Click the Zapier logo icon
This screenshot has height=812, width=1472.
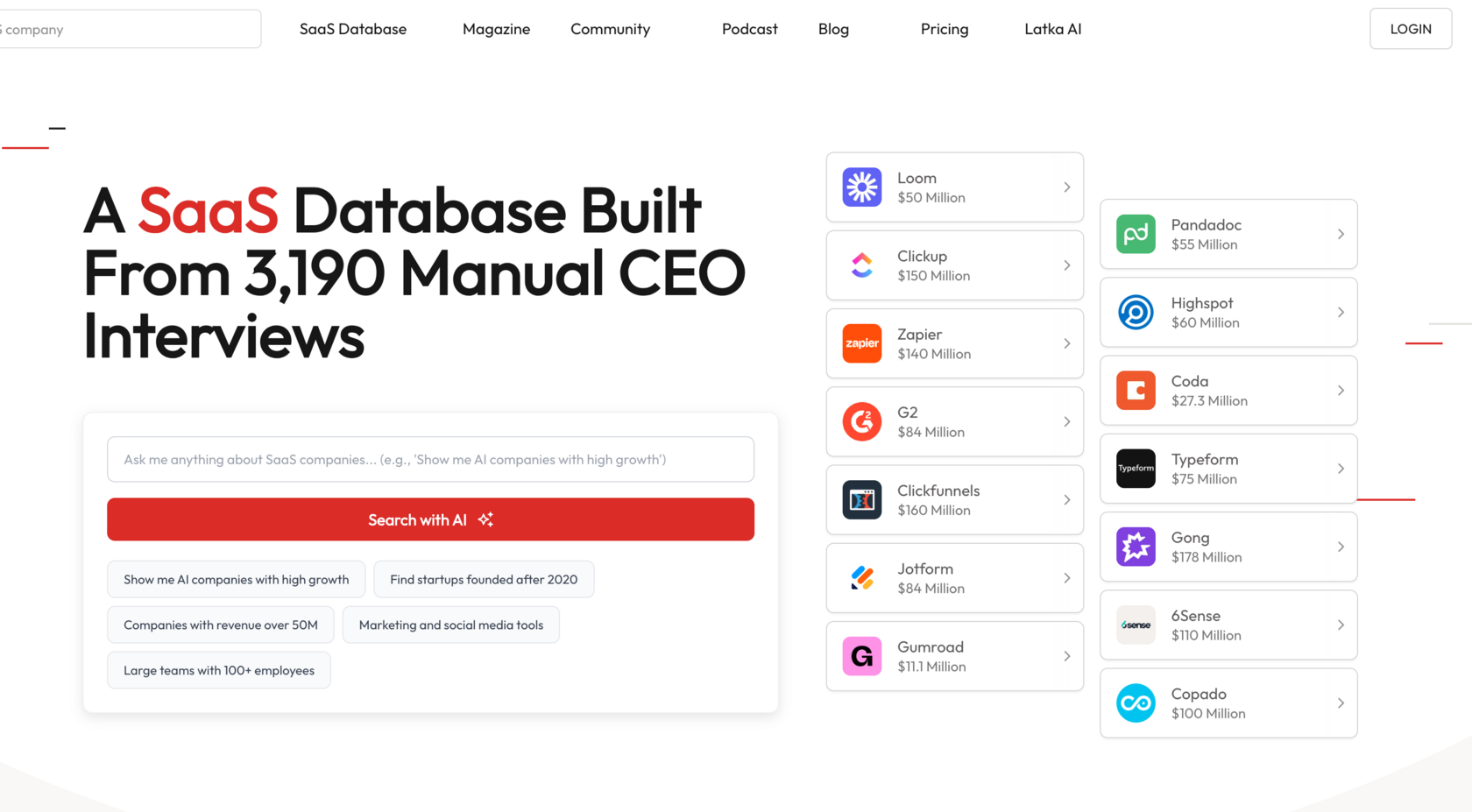[x=862, y=343]
